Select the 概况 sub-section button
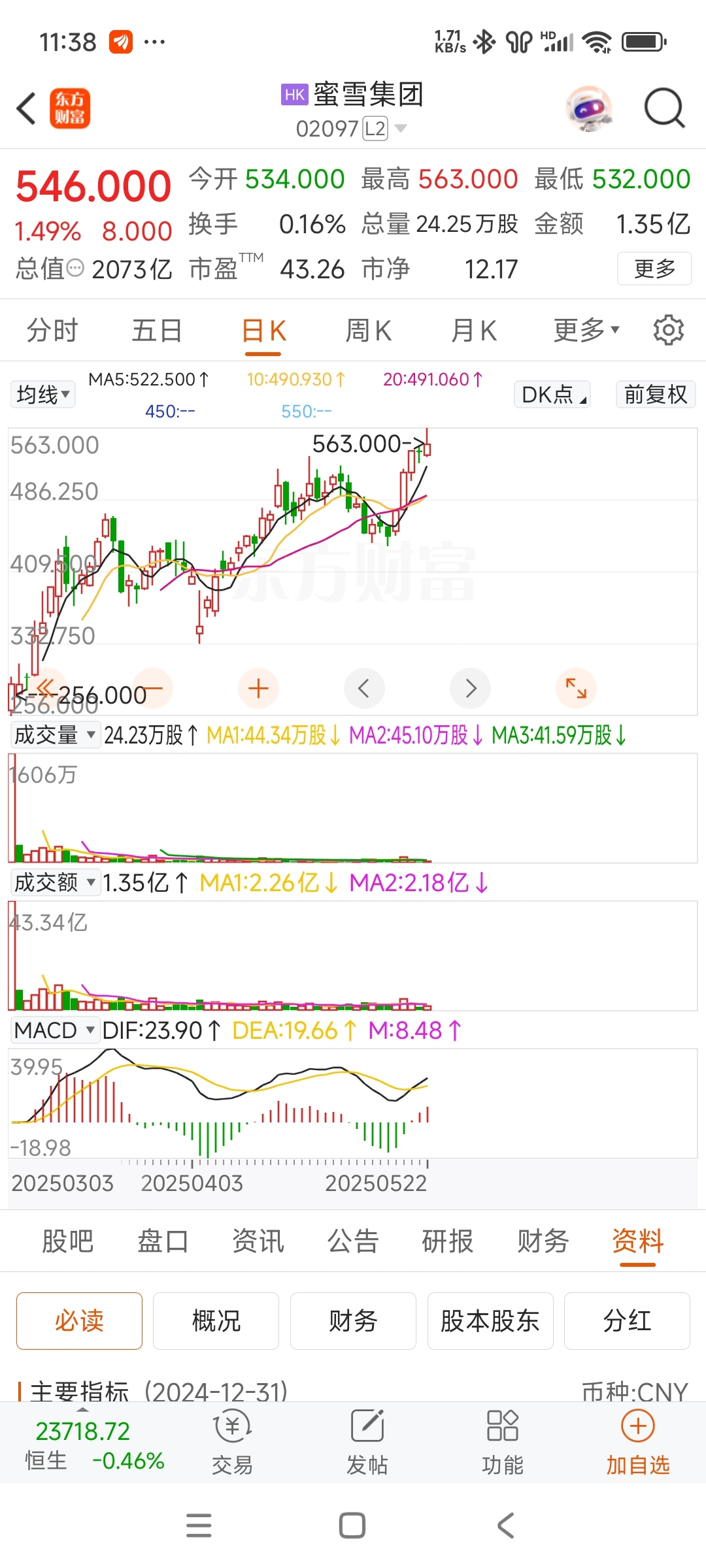 pos(216,1321)
